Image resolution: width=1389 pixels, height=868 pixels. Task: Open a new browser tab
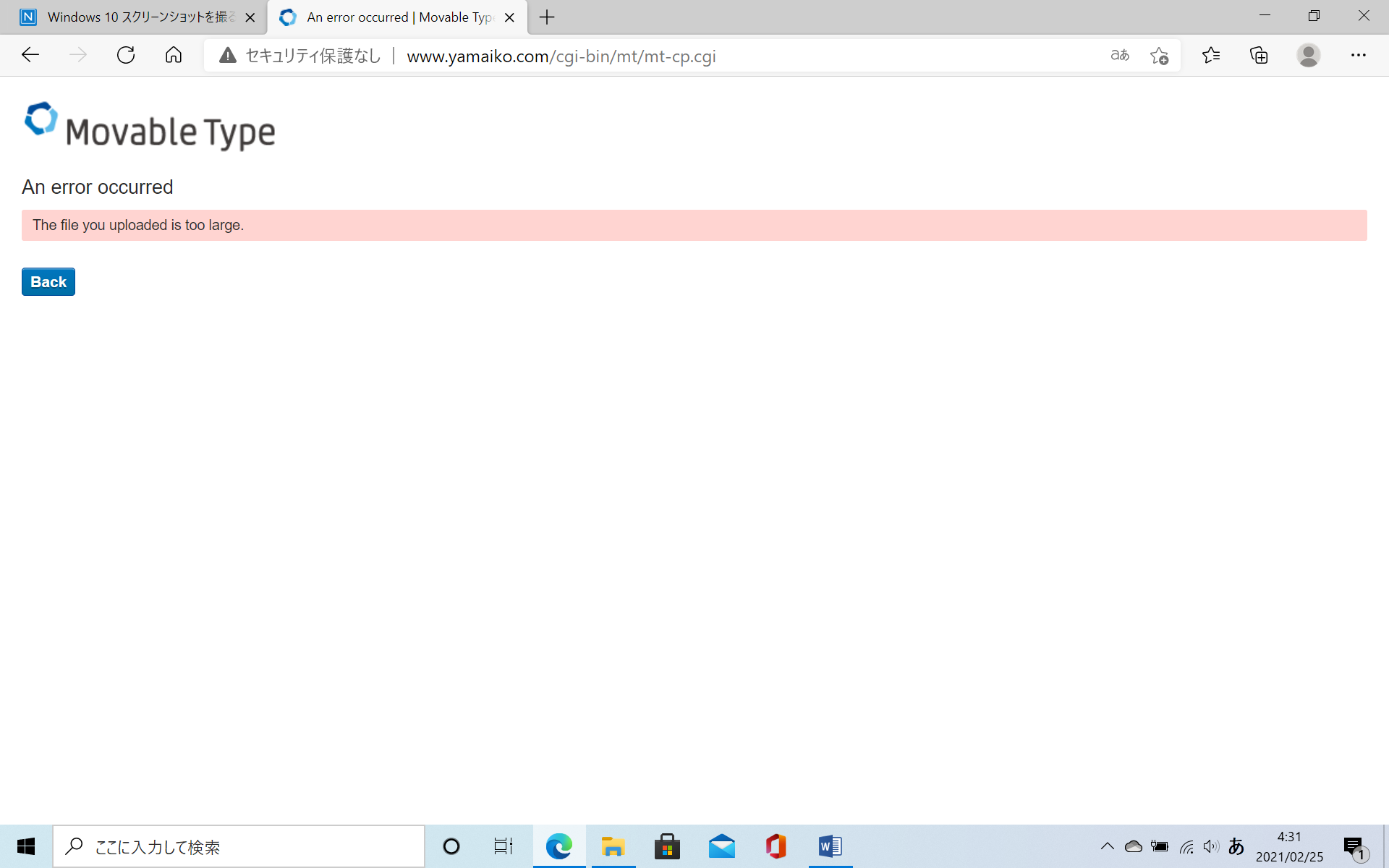(x=548, y=17)
